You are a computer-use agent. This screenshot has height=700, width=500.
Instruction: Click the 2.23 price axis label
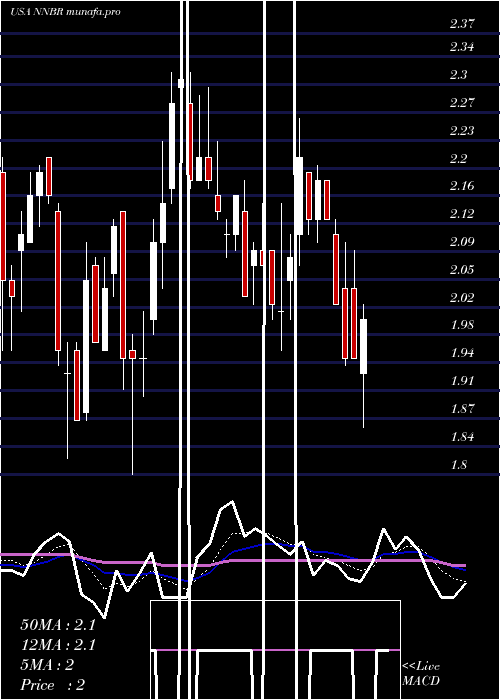click(461, 130)
